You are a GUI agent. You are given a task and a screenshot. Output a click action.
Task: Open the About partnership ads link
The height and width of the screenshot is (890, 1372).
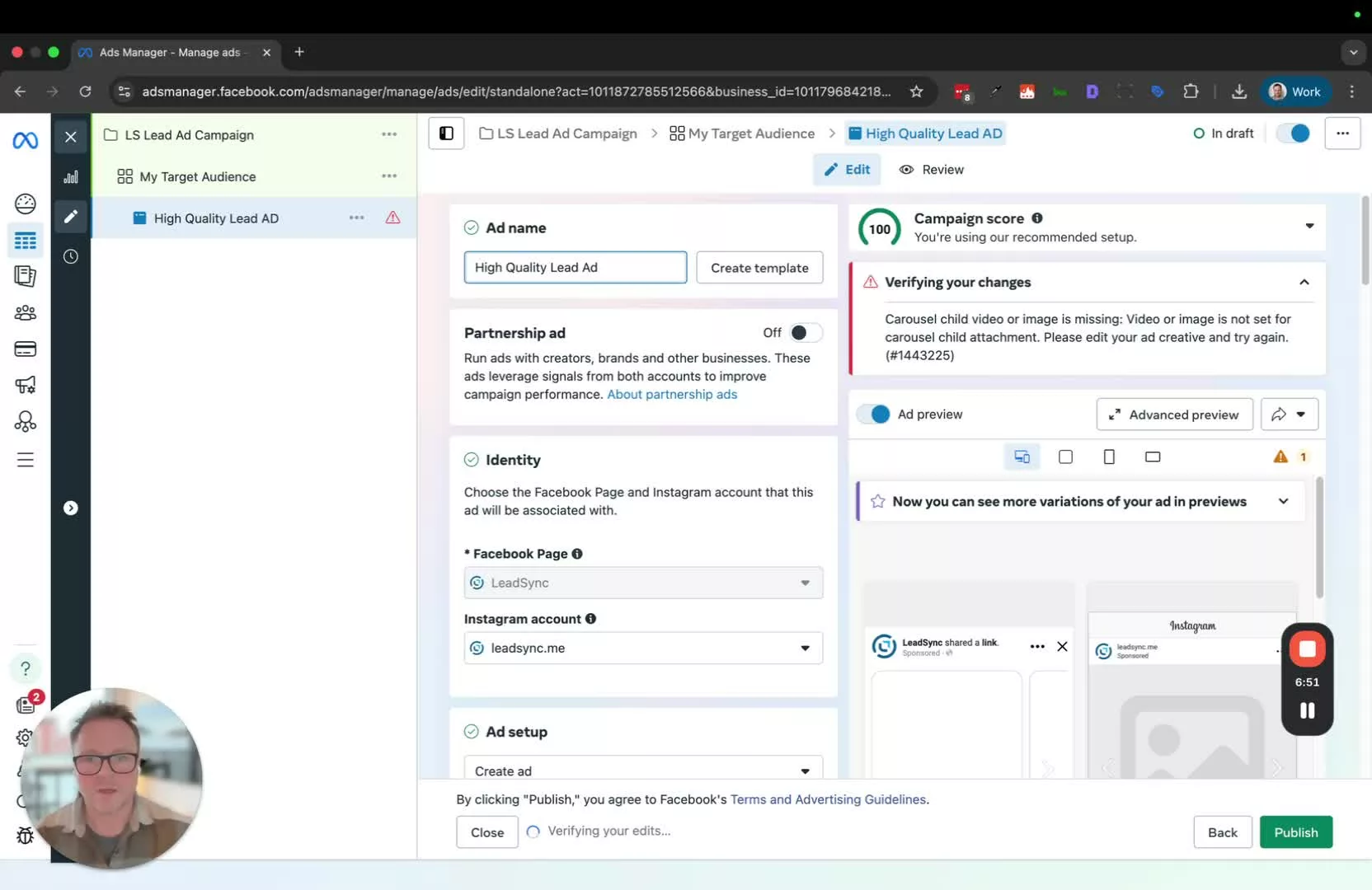(672, 395)
